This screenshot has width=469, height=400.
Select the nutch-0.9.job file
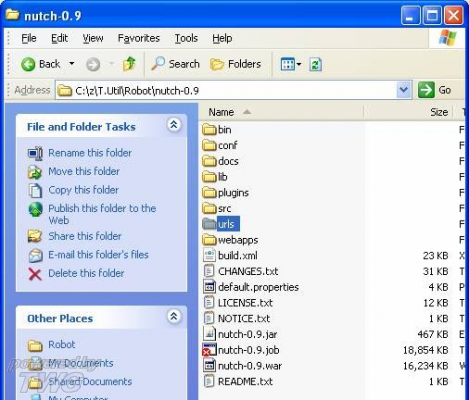241,350
